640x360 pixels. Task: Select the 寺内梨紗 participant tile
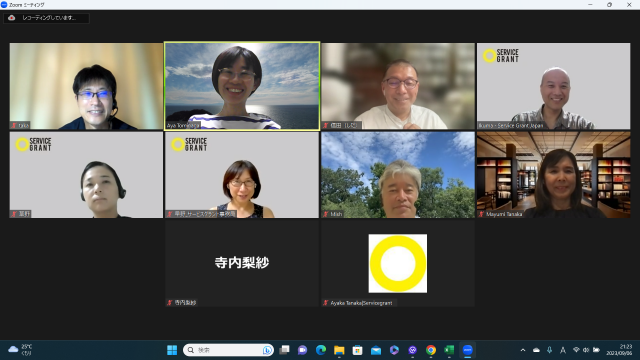pyautogui.click(x=242, y=263)
